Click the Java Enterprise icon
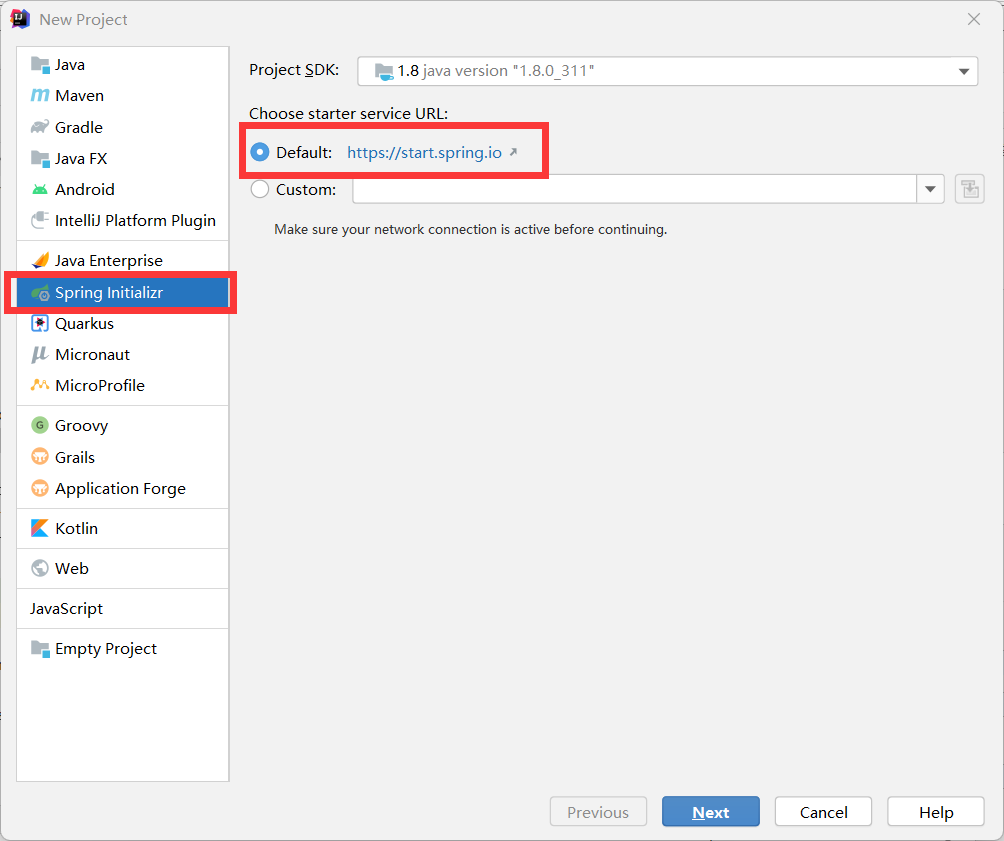 [40, 260]
